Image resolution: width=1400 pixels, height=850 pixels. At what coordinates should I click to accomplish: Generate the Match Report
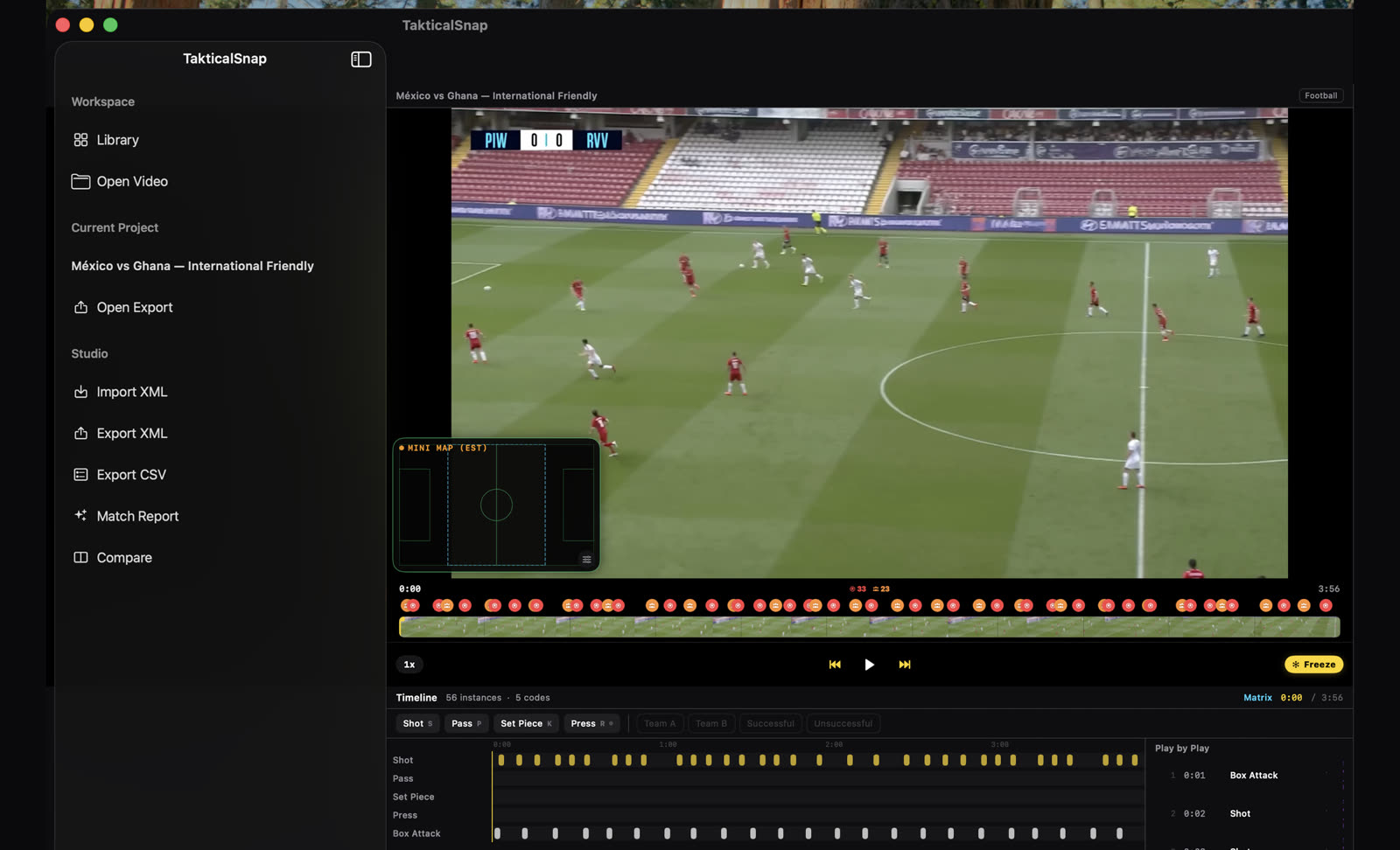pos(126,516)
